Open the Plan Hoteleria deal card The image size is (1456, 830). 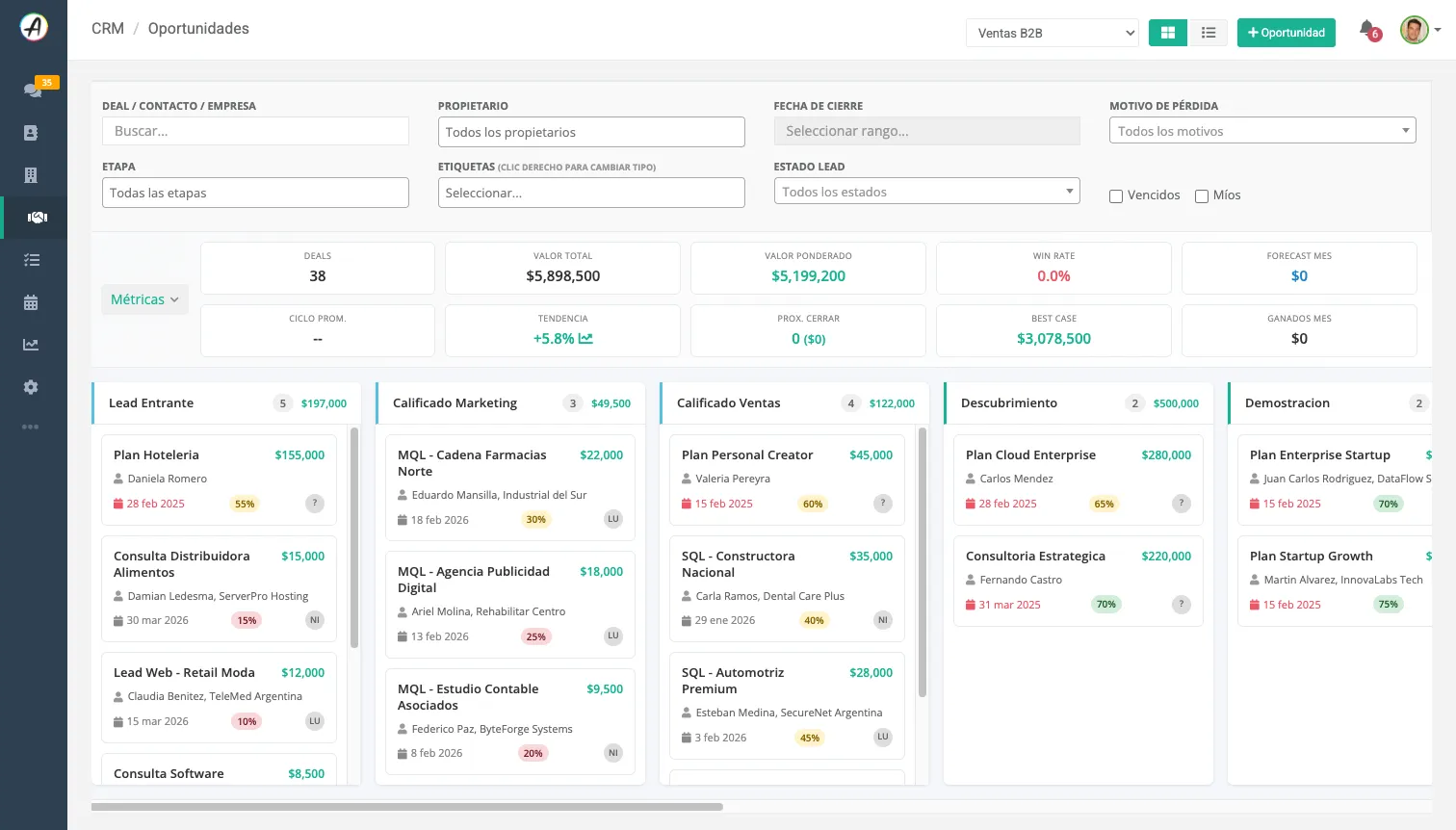pos(219,480)
